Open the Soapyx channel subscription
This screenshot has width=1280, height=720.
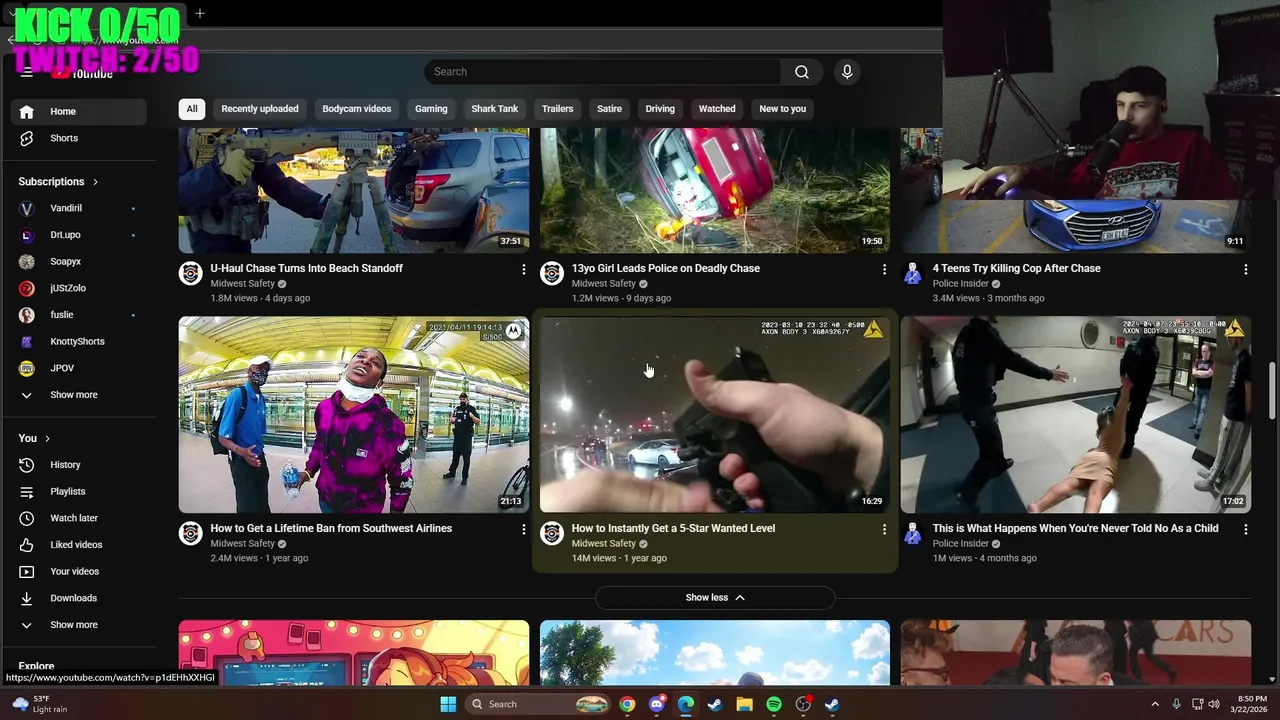point(78,261)
